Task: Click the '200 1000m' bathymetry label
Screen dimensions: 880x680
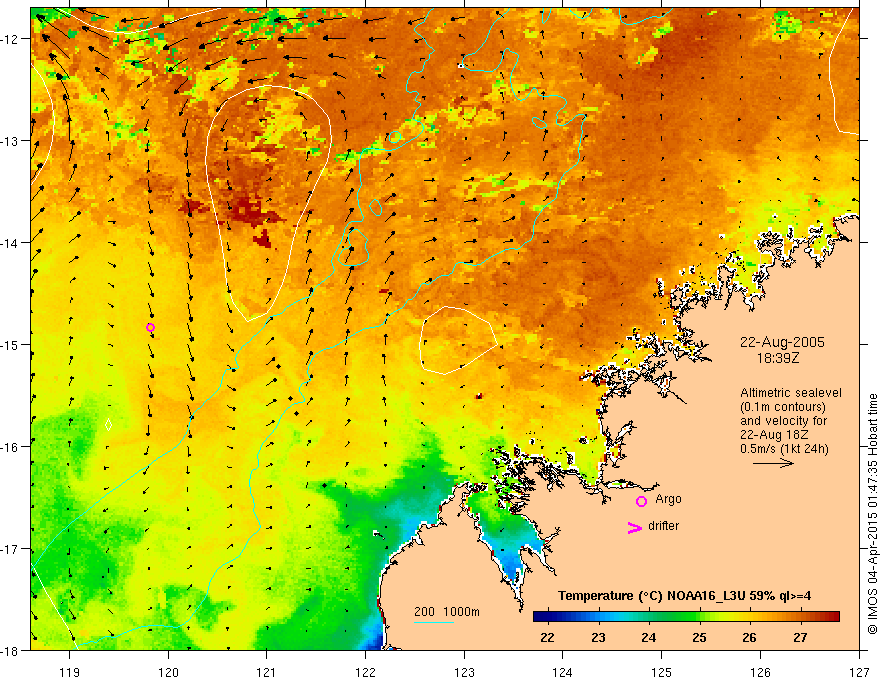Action: (x=447, y=612)
